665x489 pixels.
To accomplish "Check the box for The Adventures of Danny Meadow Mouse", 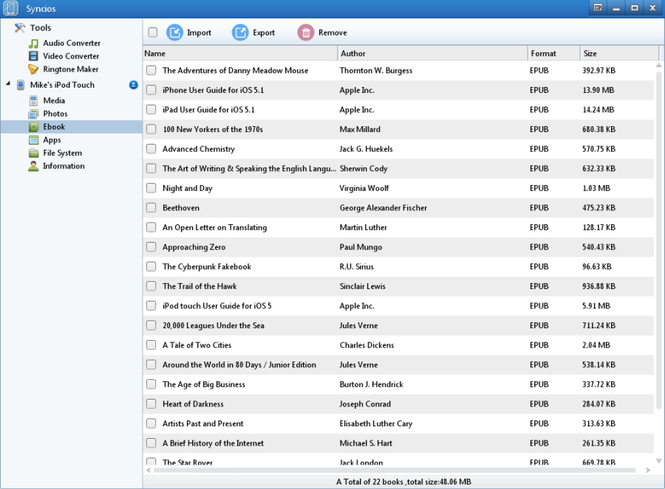I will (x=151, y=70).
